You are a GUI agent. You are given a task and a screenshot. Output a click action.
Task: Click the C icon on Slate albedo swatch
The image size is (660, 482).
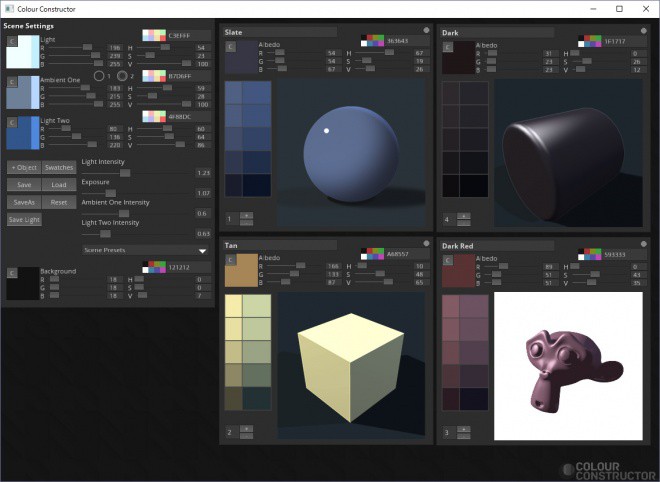[230, 46]
